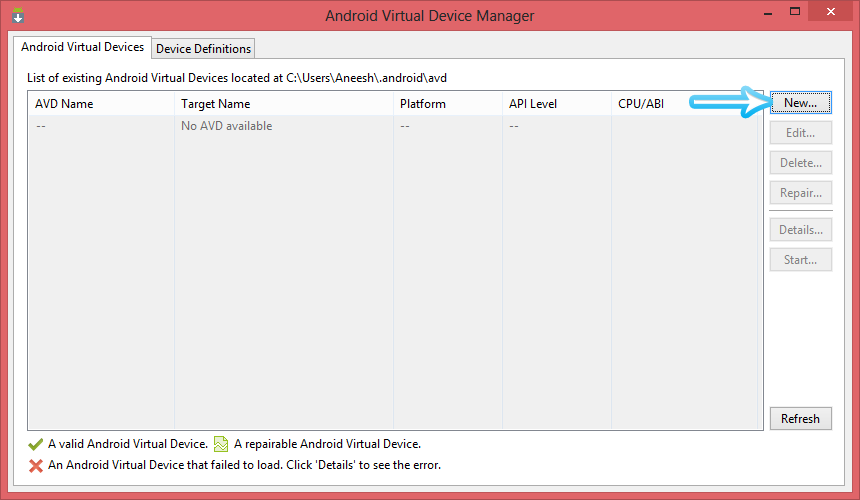Image resolution: width=860 pixels, height=500 pixels.
Task: Sort by AVD Name column header
Action: (x=101, y=104)
